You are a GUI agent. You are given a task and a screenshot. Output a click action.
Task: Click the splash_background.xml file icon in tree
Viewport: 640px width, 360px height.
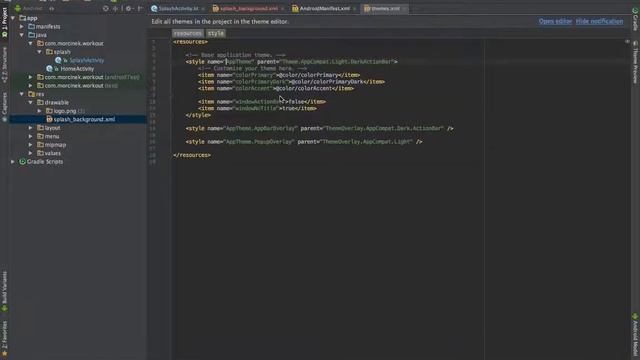pos(49,119)
